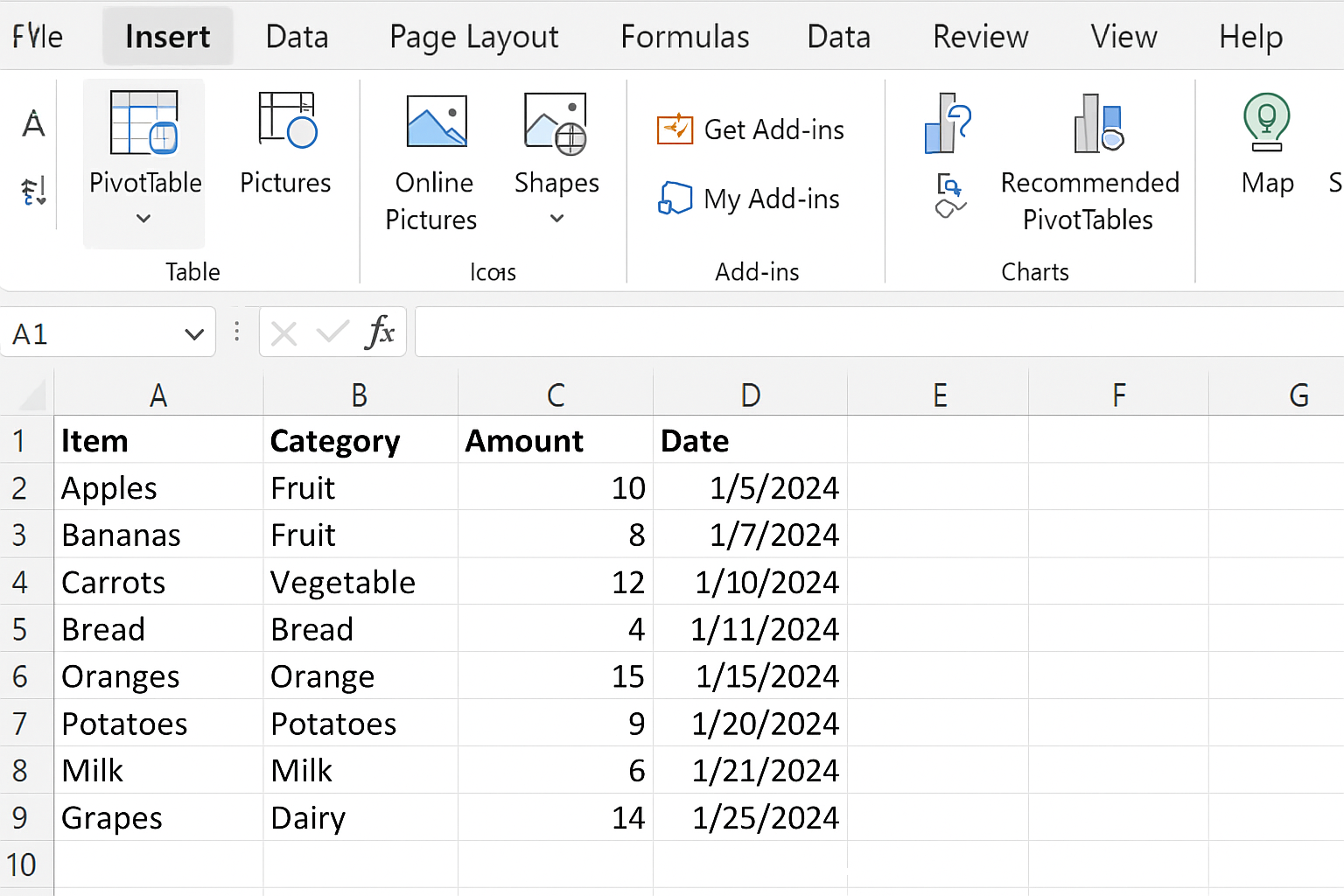Click the chart with question mark icon

click(948, 122)
